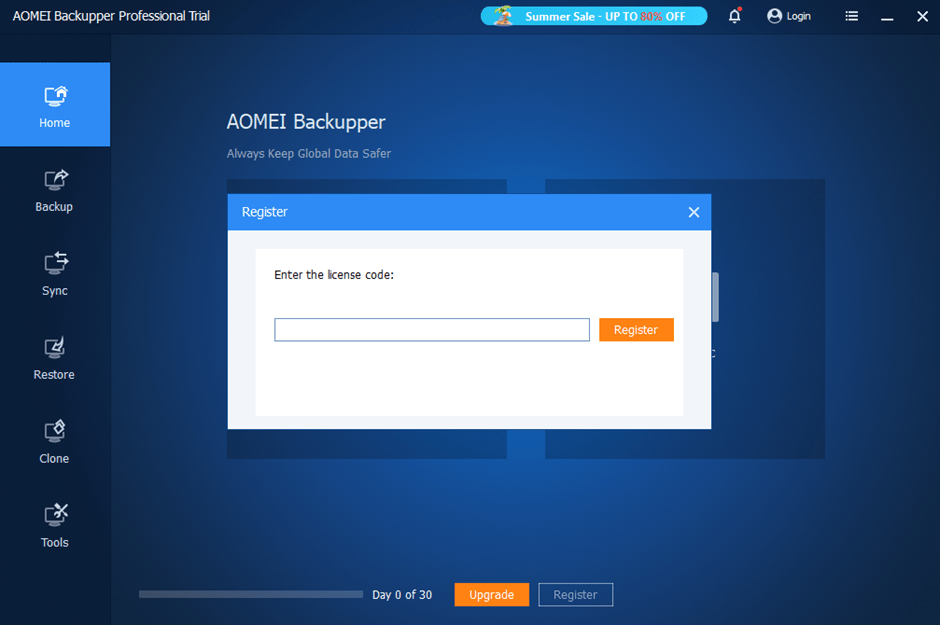940x625 pixels.
Task: Click the Login account button
Action: (789, 16)
